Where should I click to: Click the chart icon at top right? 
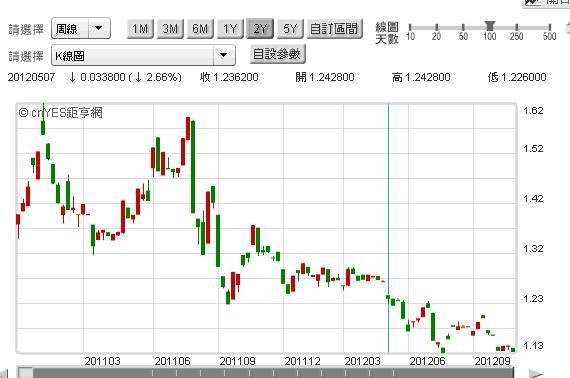tap(532, 2)
